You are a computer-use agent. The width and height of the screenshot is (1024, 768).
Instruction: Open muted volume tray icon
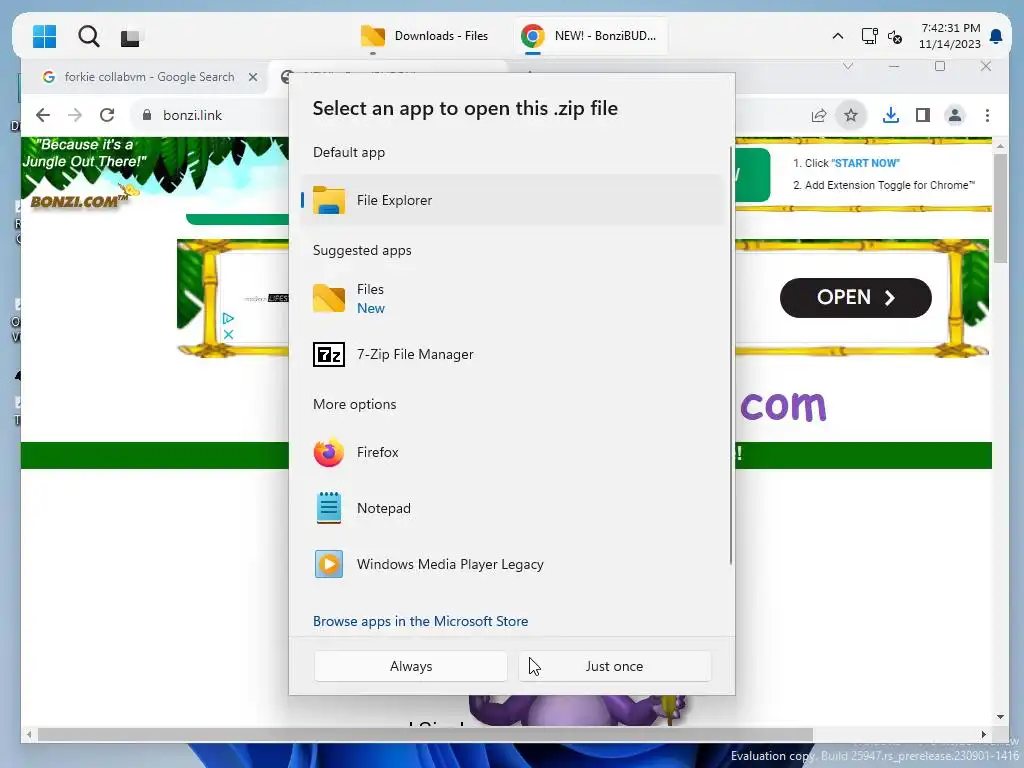[895, 37]
